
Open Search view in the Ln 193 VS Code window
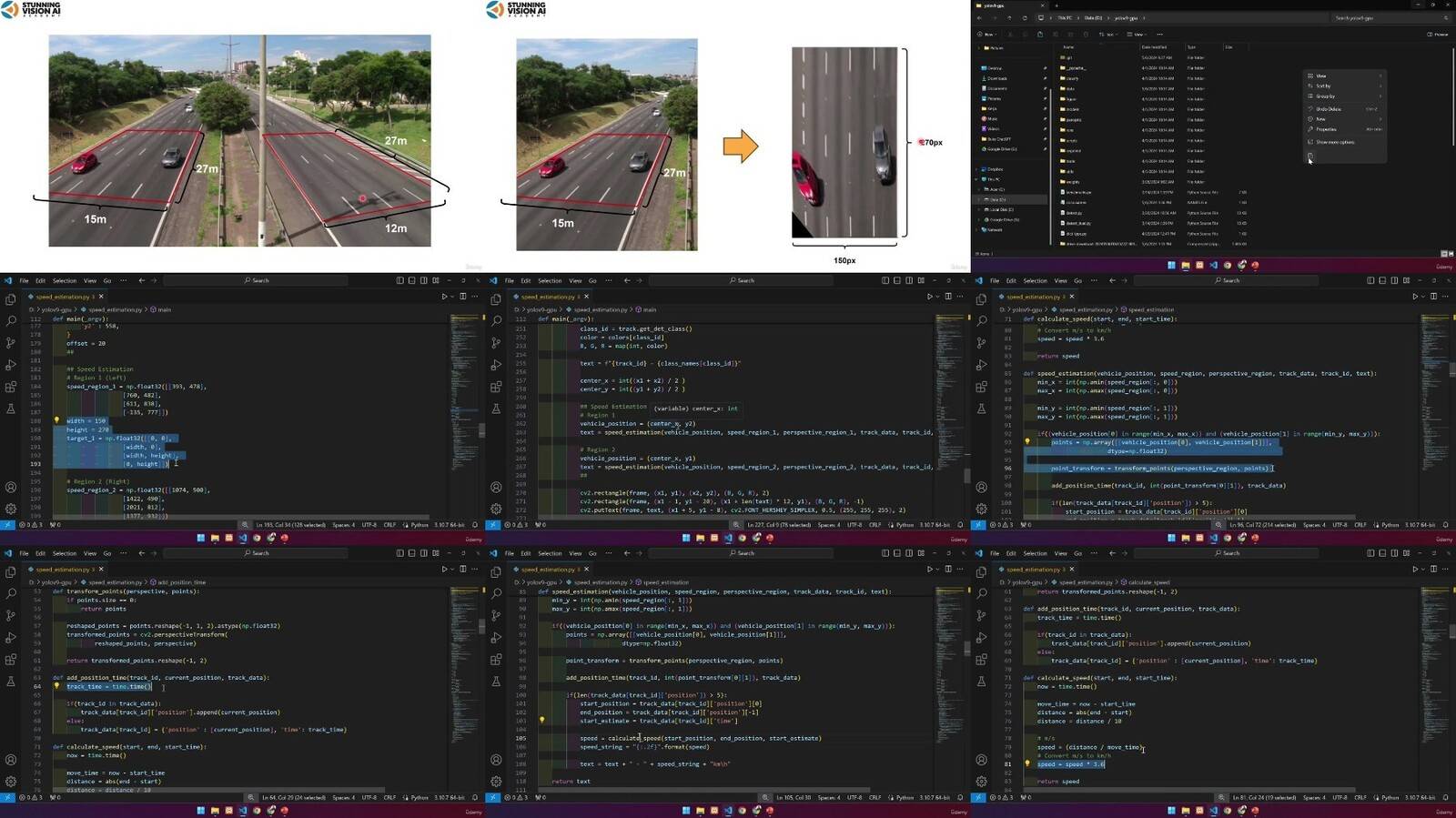point(11,321)
